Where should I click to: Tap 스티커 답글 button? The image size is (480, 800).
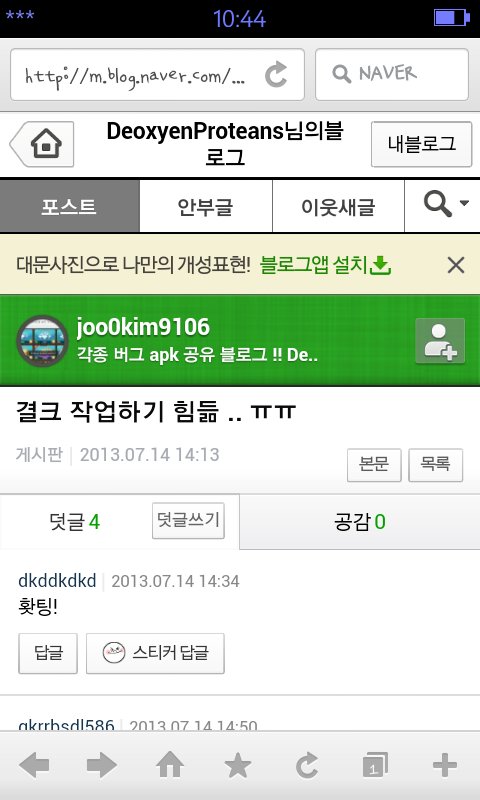coord(155,653)
